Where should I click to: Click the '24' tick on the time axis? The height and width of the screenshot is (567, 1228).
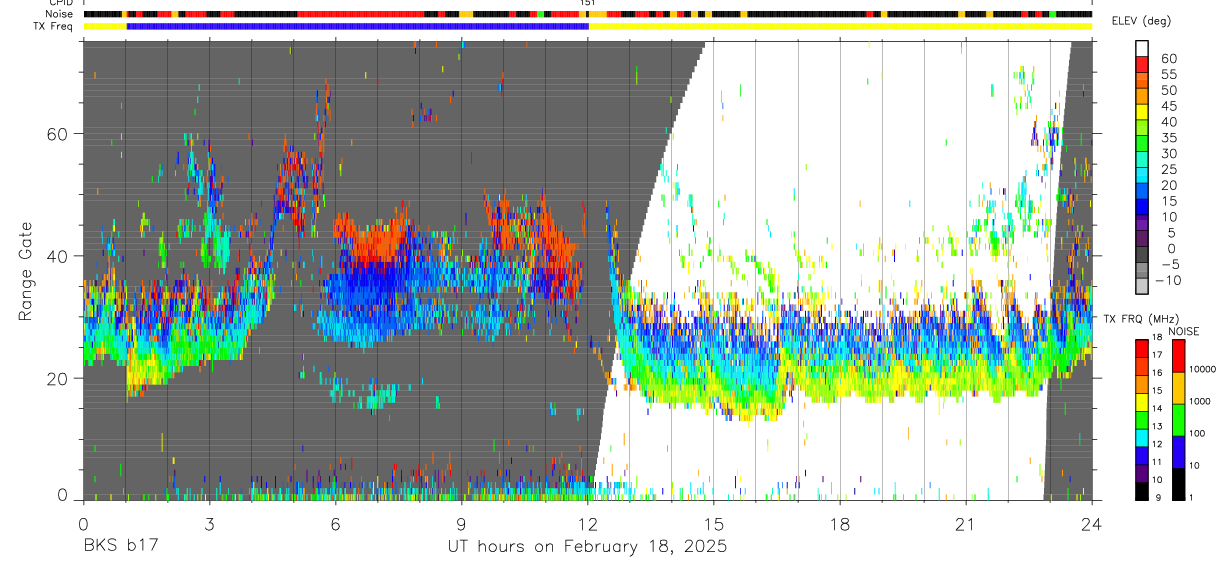pos(1091,524)
